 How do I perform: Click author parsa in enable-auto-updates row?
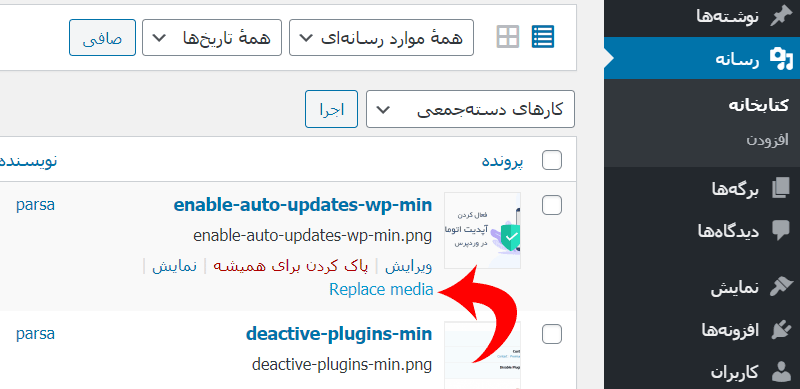point(35,205)
